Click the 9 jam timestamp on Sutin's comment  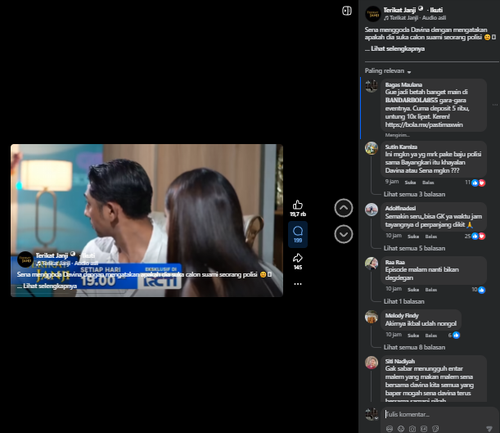tap(392, 182)
